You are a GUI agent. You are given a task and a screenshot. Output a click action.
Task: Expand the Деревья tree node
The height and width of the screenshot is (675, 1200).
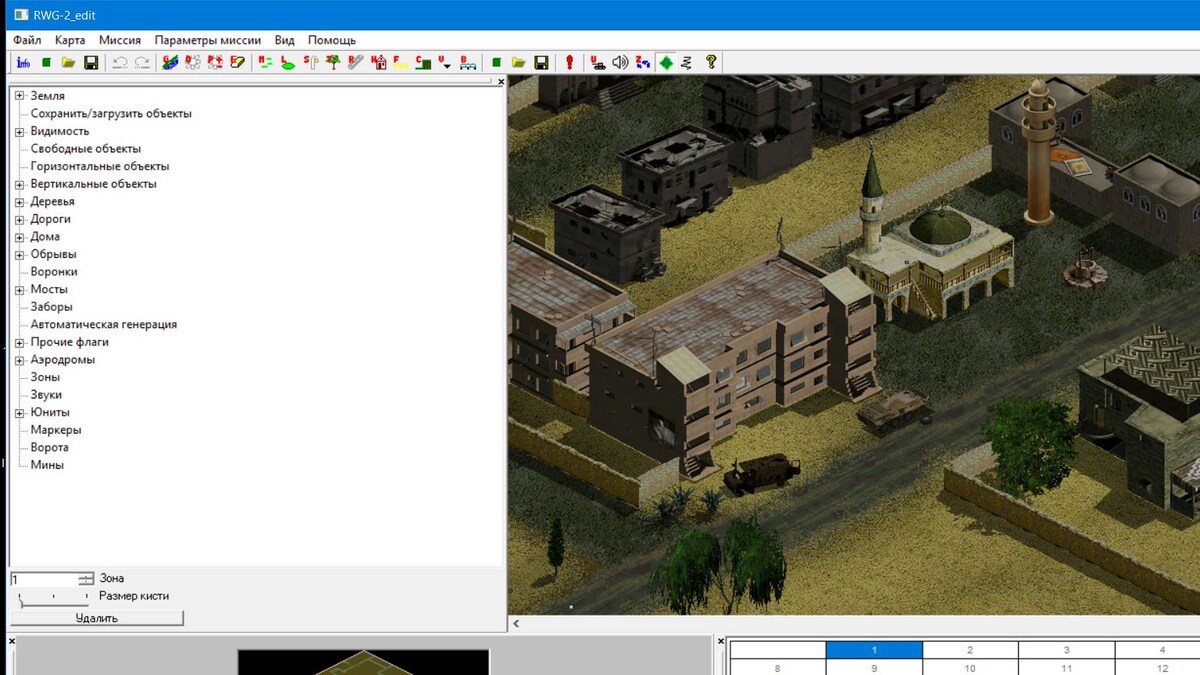[x=19, y=201]
